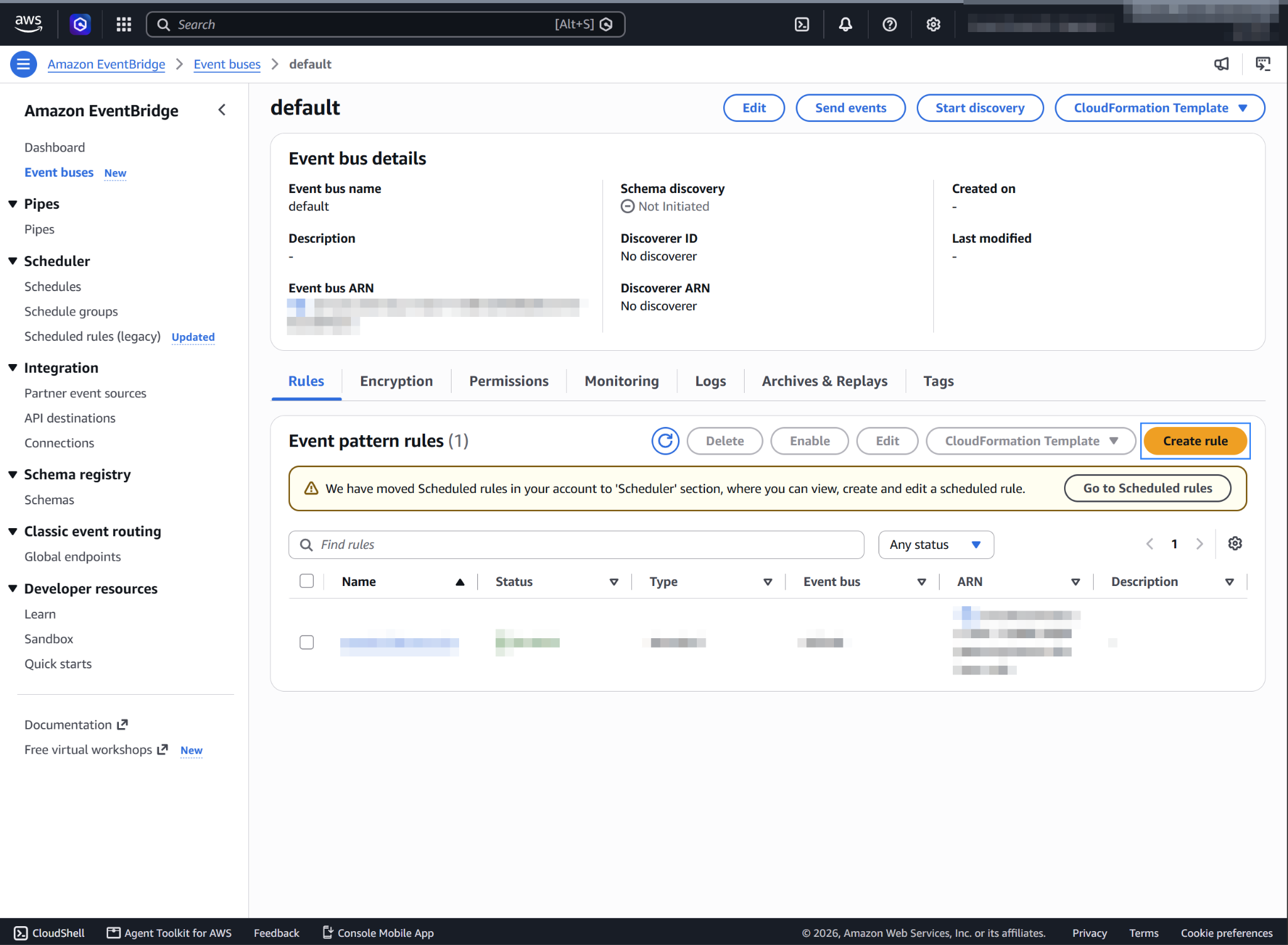Toggle the hamburger navigation menu
Screen dimensions: 1288x945
point(23,64)
